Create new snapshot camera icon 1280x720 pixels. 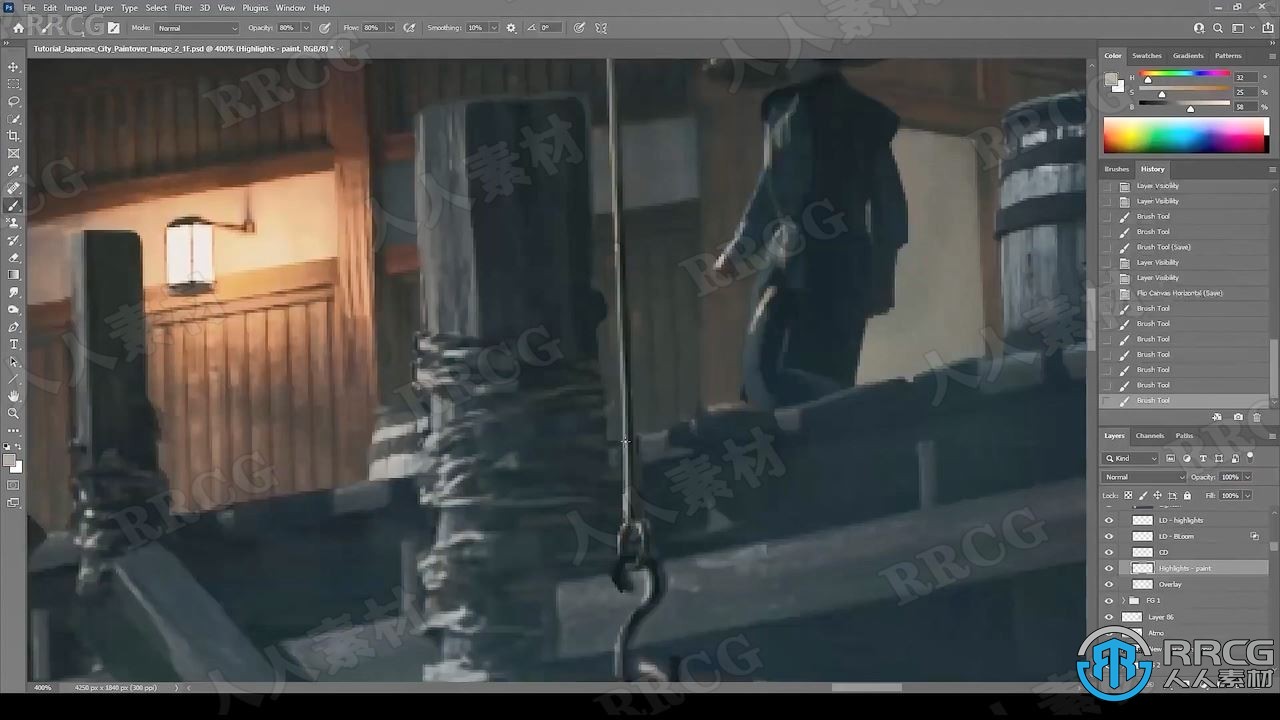tap(1238, 417)
